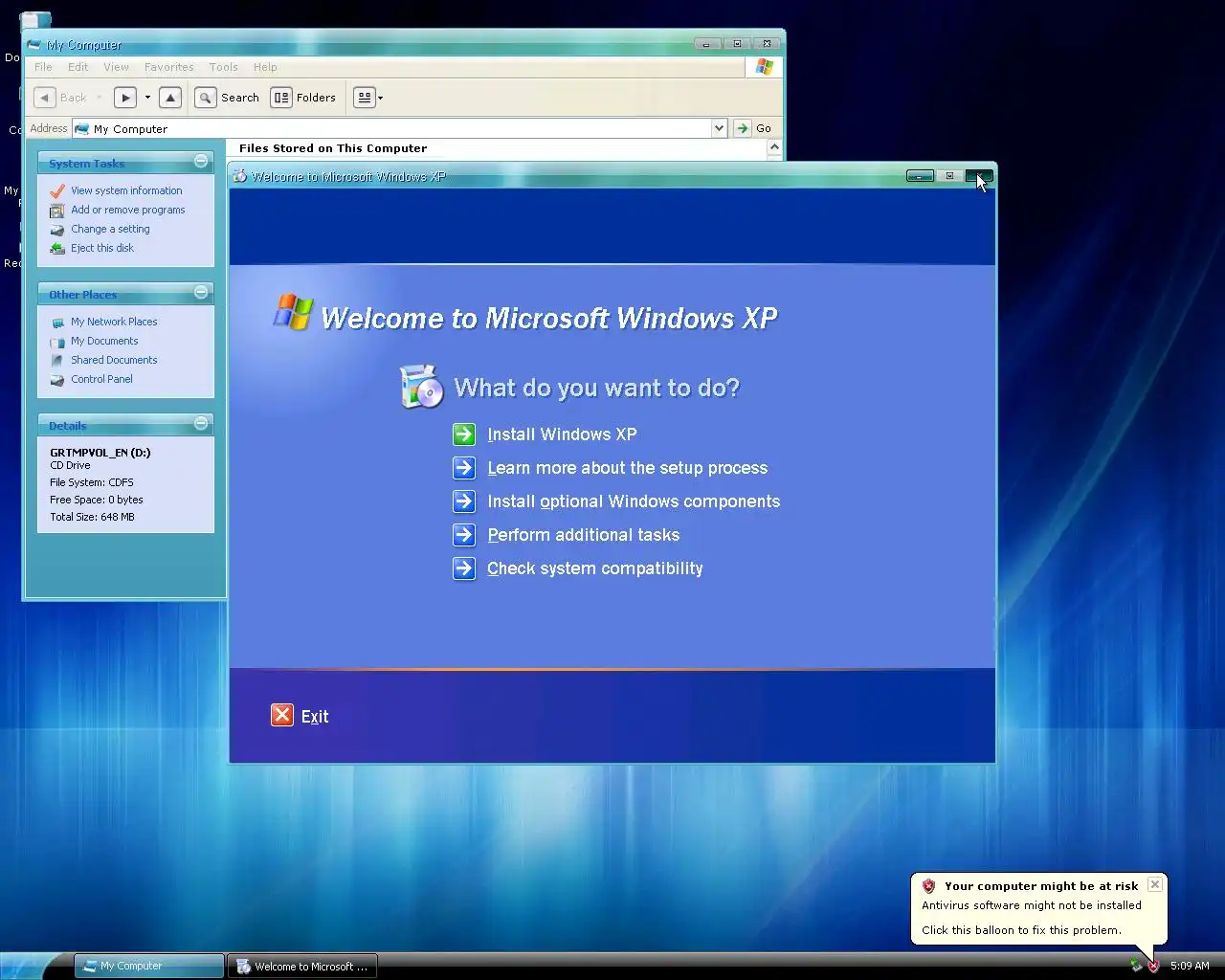Click the setup CD icon beside the question

[x=422, y=387]
